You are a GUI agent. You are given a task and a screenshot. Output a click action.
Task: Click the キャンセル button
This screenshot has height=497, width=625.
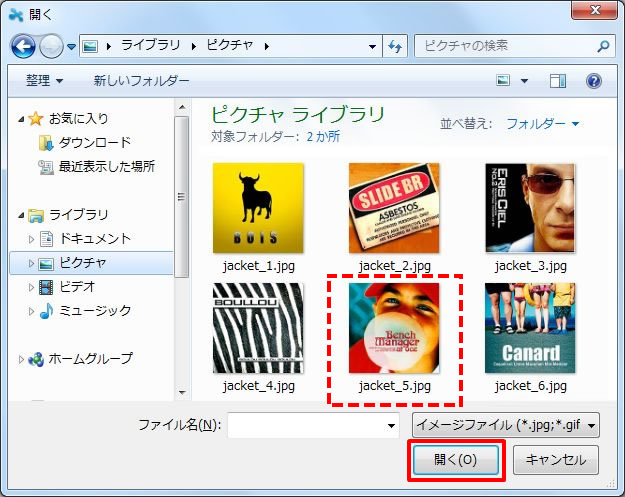point(555,460)
